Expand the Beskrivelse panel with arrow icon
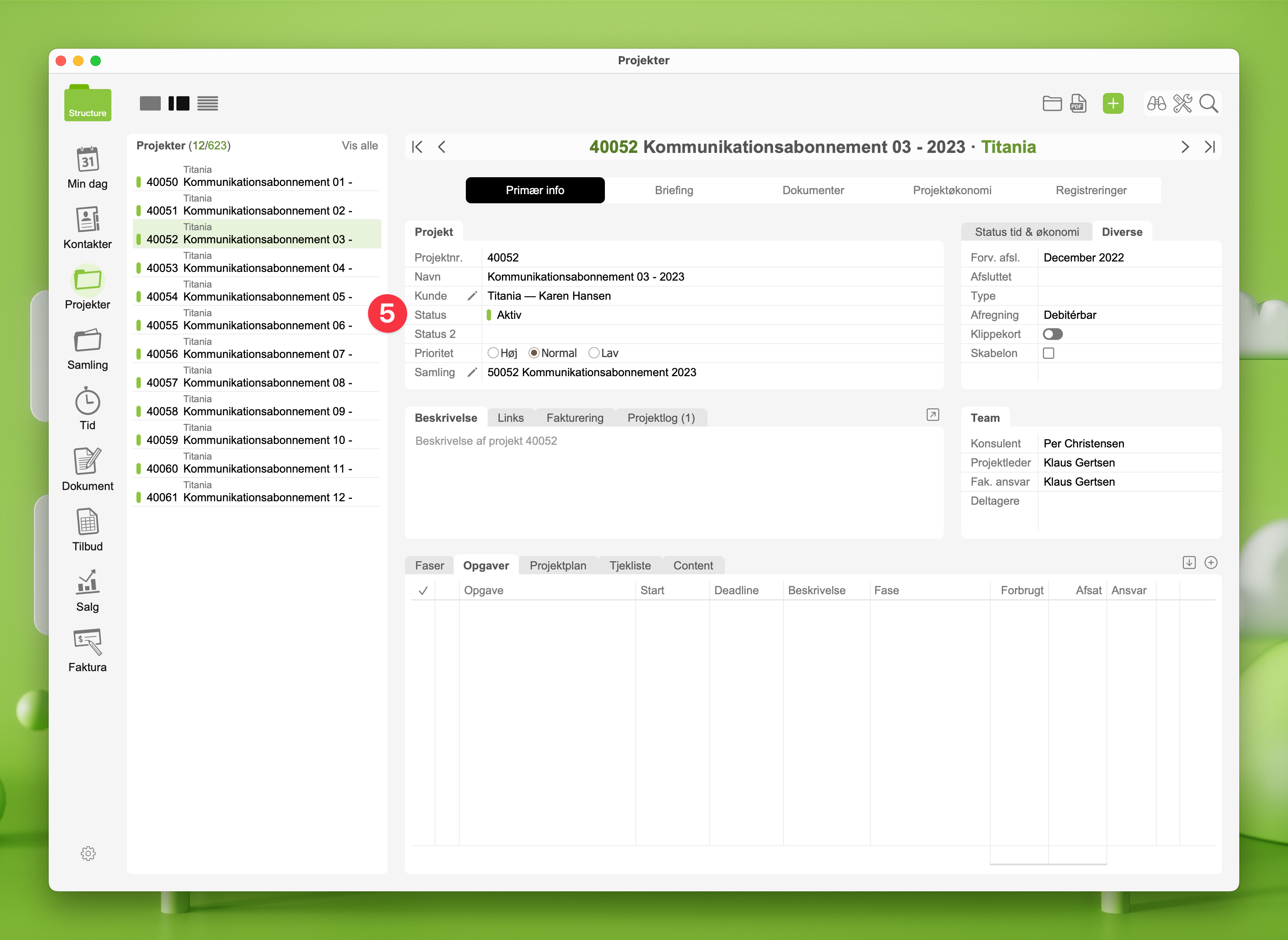The width and height of the screenshot is (1288, 940). (932, 415)
